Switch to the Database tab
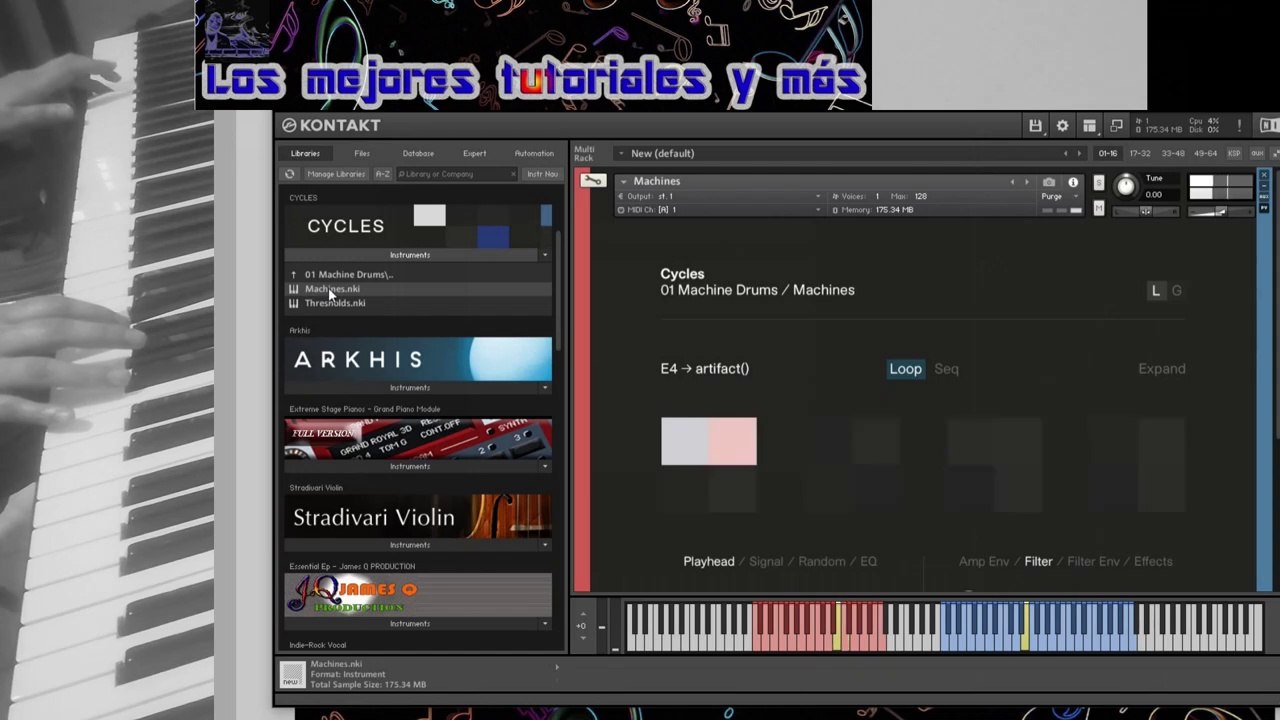The width and height of the screenshot is (1280, 720). pos(418,153)
